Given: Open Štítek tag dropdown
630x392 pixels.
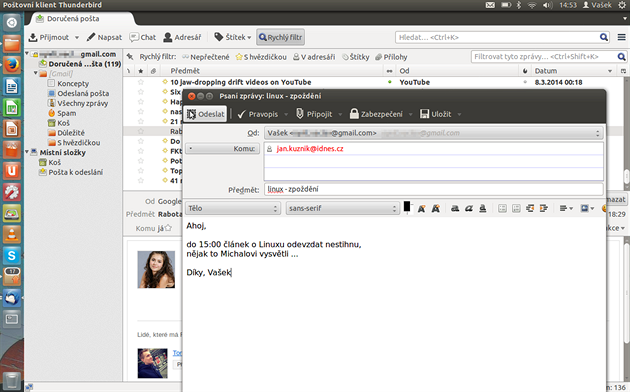Looking at the screenshot, I should coord(233,37).
